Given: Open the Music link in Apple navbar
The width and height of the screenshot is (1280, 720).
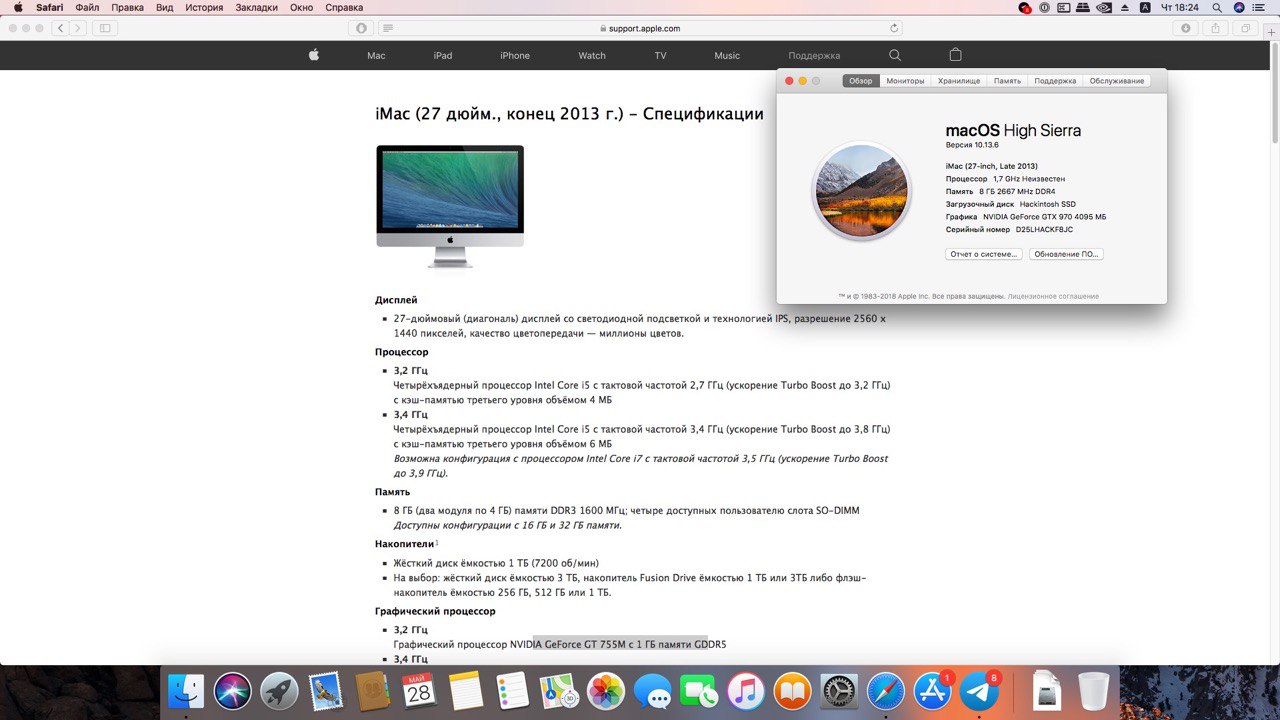Looking at the screenshot, I should 727,56.
